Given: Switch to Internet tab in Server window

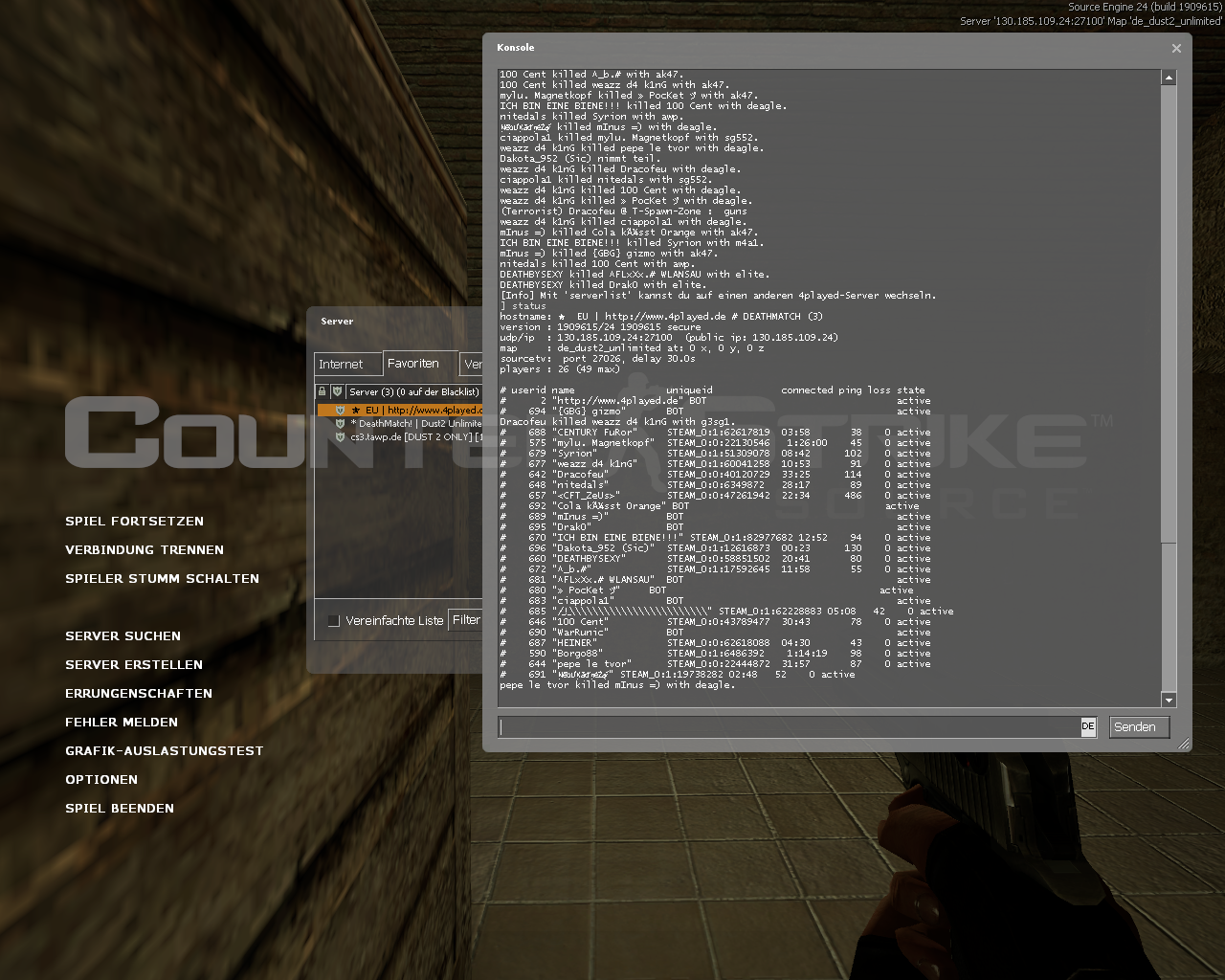Looking at the screenshot, I should click(347, 365).
